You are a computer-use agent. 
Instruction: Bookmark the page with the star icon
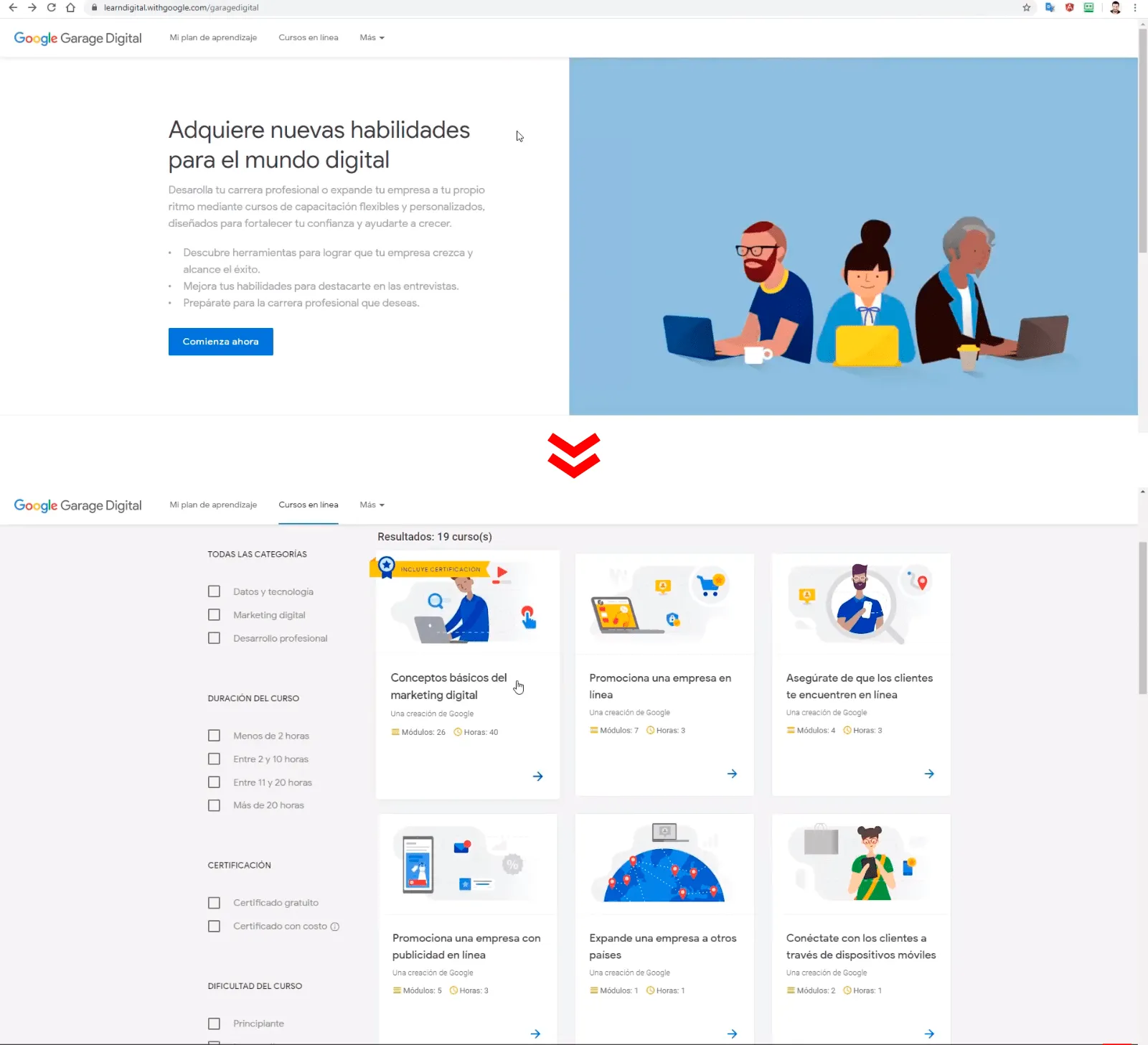1027,7
